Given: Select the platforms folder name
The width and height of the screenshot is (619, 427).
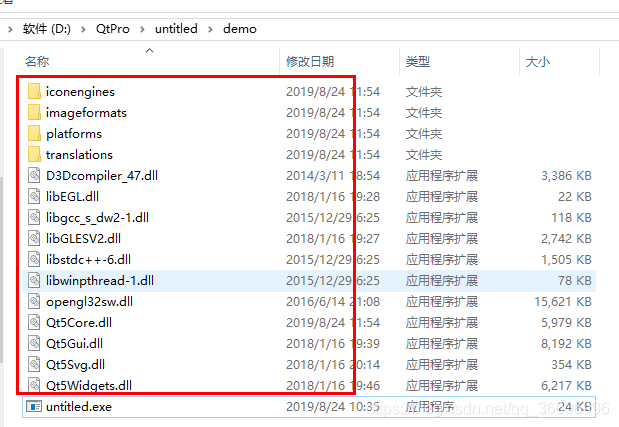Looking at the screenshot, I should coord(74,134).
